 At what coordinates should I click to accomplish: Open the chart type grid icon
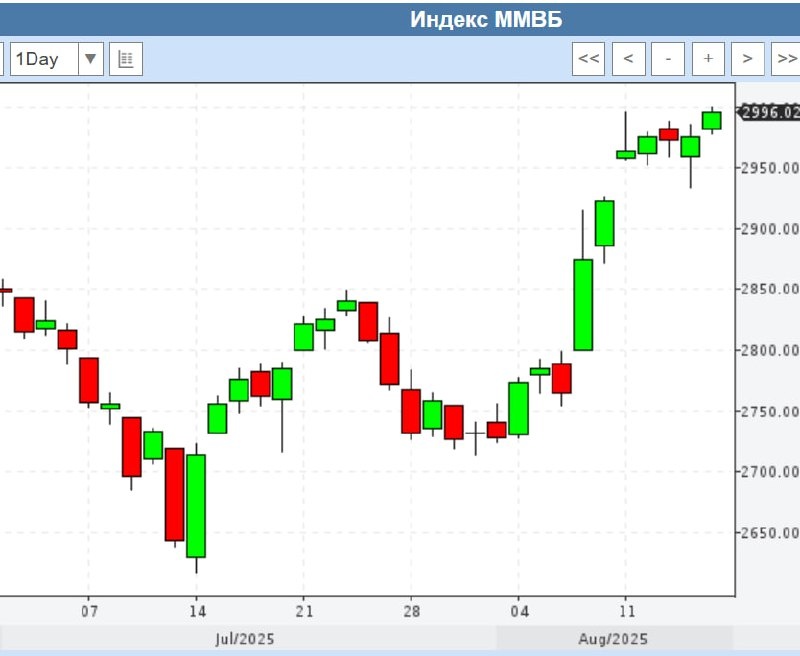pos(126,59)
